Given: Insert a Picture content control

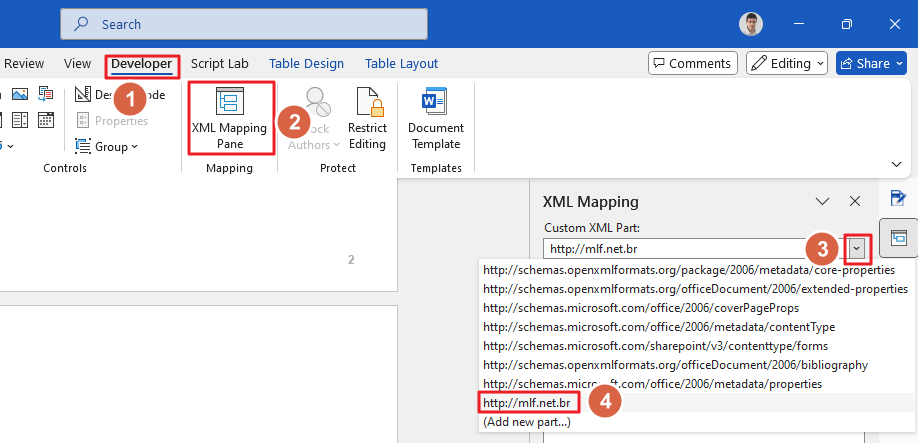Looking at the screenshot, I should pos(20,94).
